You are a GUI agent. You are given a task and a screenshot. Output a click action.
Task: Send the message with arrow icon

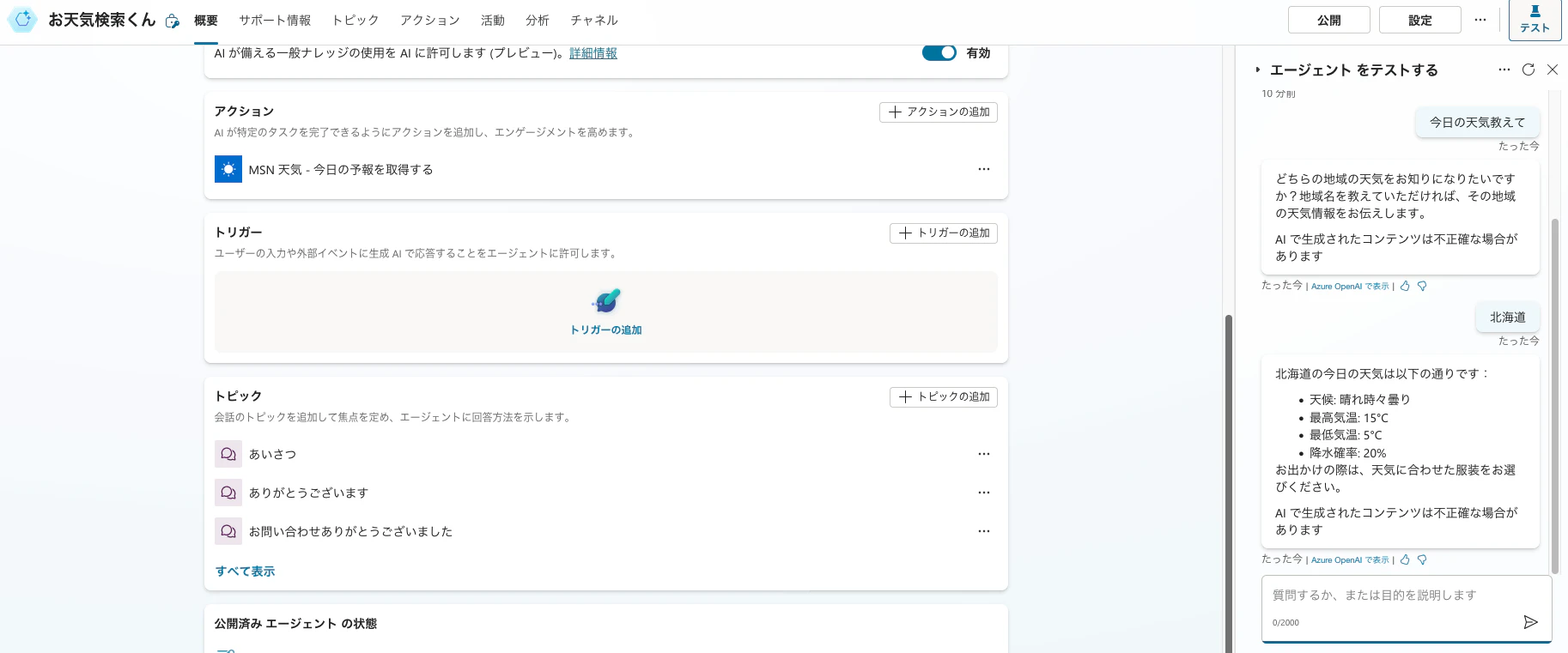coord(1530,622)
